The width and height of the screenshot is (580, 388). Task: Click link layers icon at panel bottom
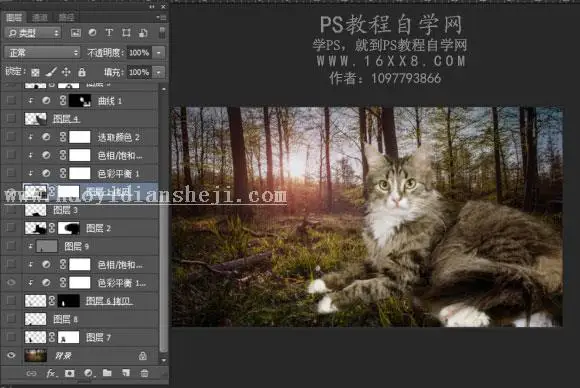(x=31, y=373)
